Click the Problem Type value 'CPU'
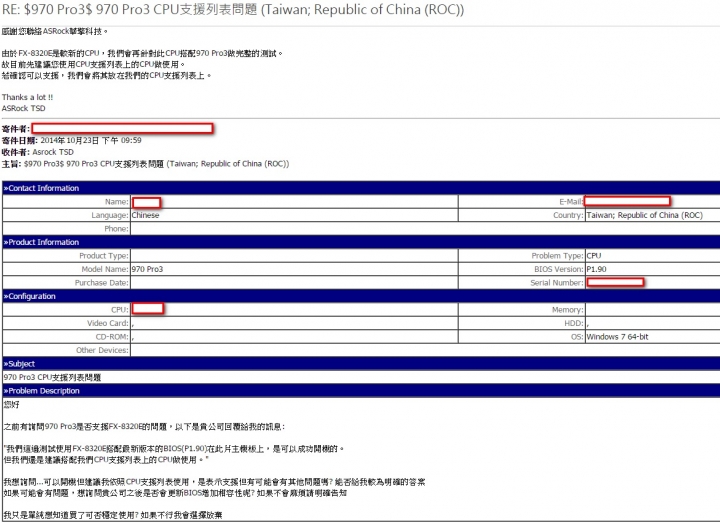The width and height of the screenshot is (720, 523). click(x=594, y=256)
